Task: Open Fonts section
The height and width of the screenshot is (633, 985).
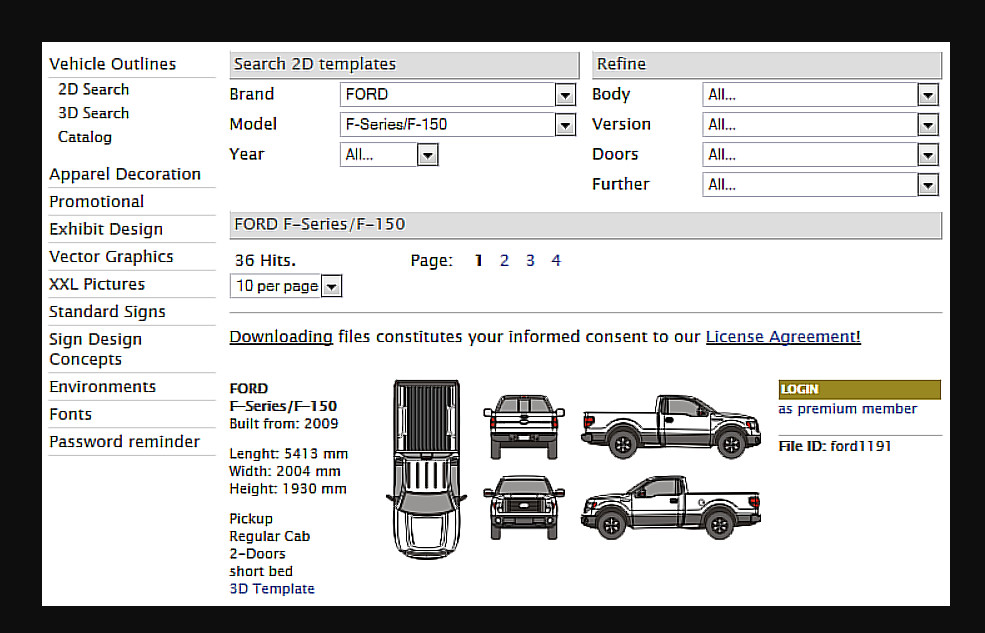Action: click(70, 414)
